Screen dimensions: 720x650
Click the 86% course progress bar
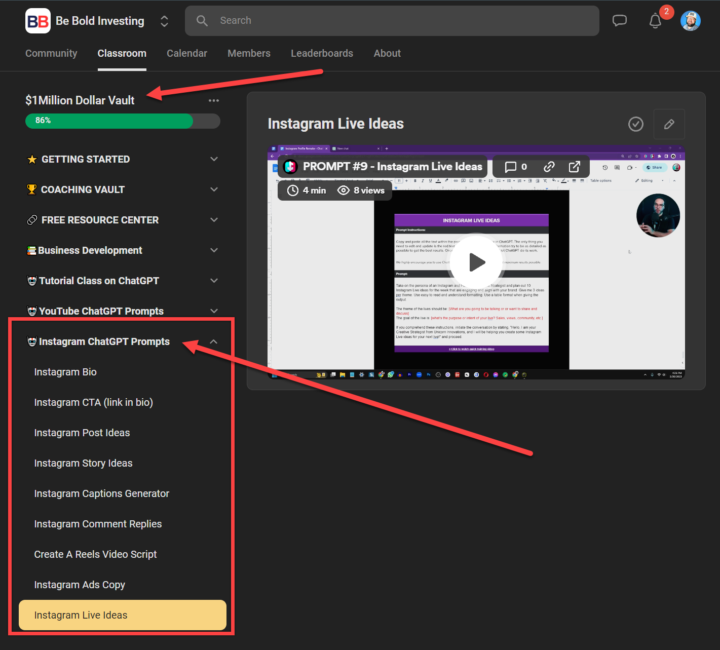click(x=123, y=121)
